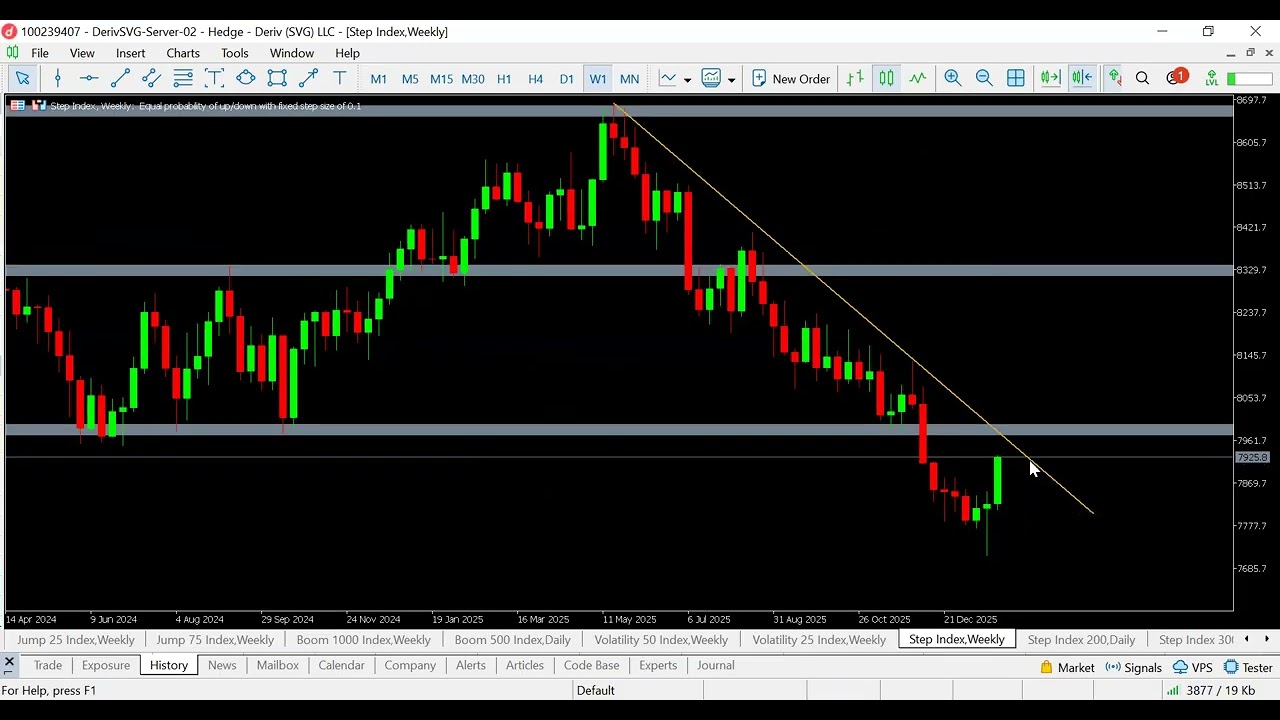Viewport: 1280px width, 720px height.
Task: Pick the Fibonacci retracement tool
Action: 183,78
